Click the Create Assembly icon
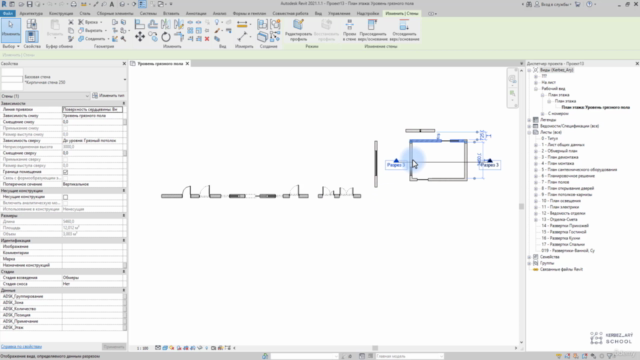Screen dimensions: 640x360 tap(262, 24)
